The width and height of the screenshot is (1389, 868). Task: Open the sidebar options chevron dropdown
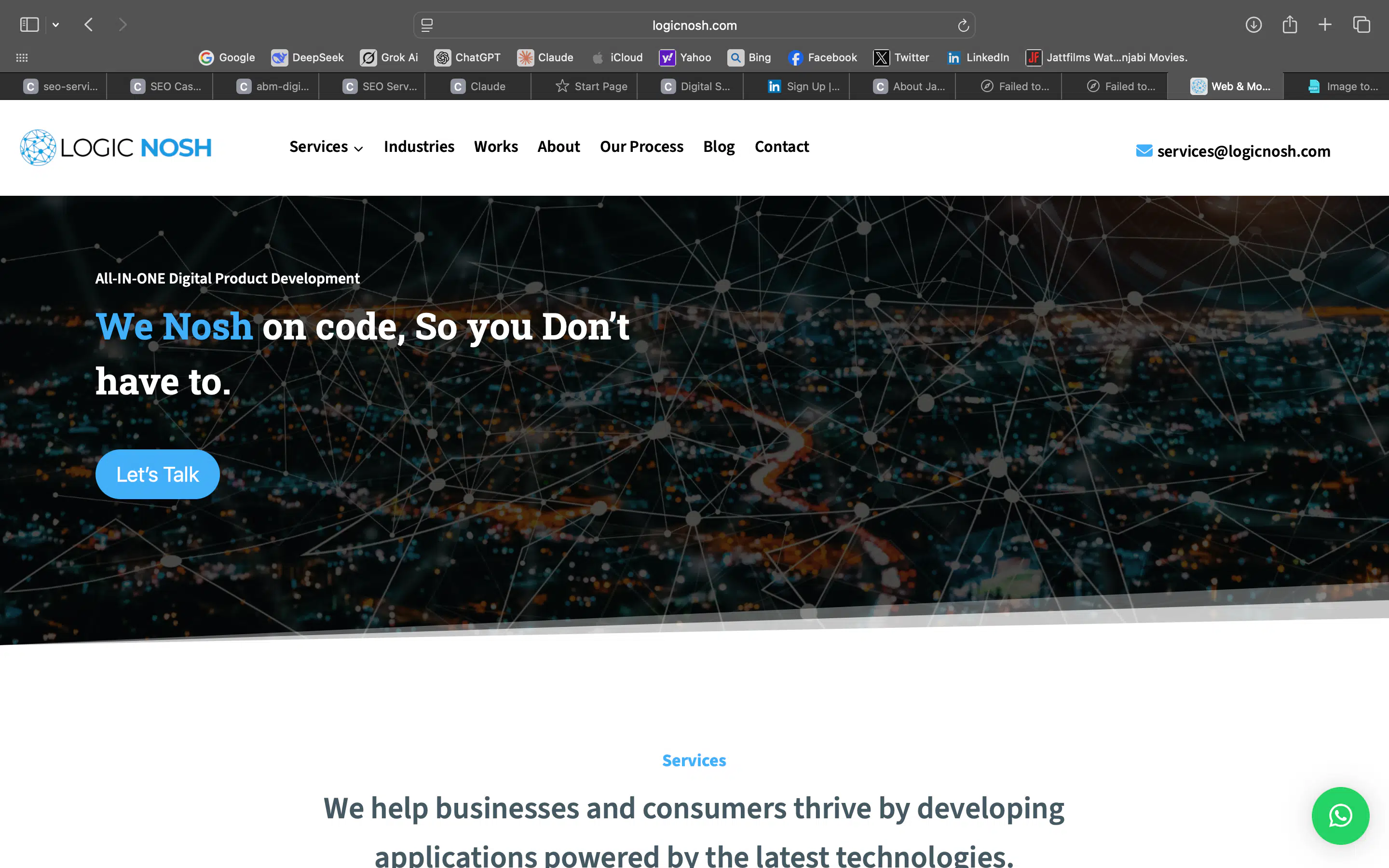tap(55, 25)
